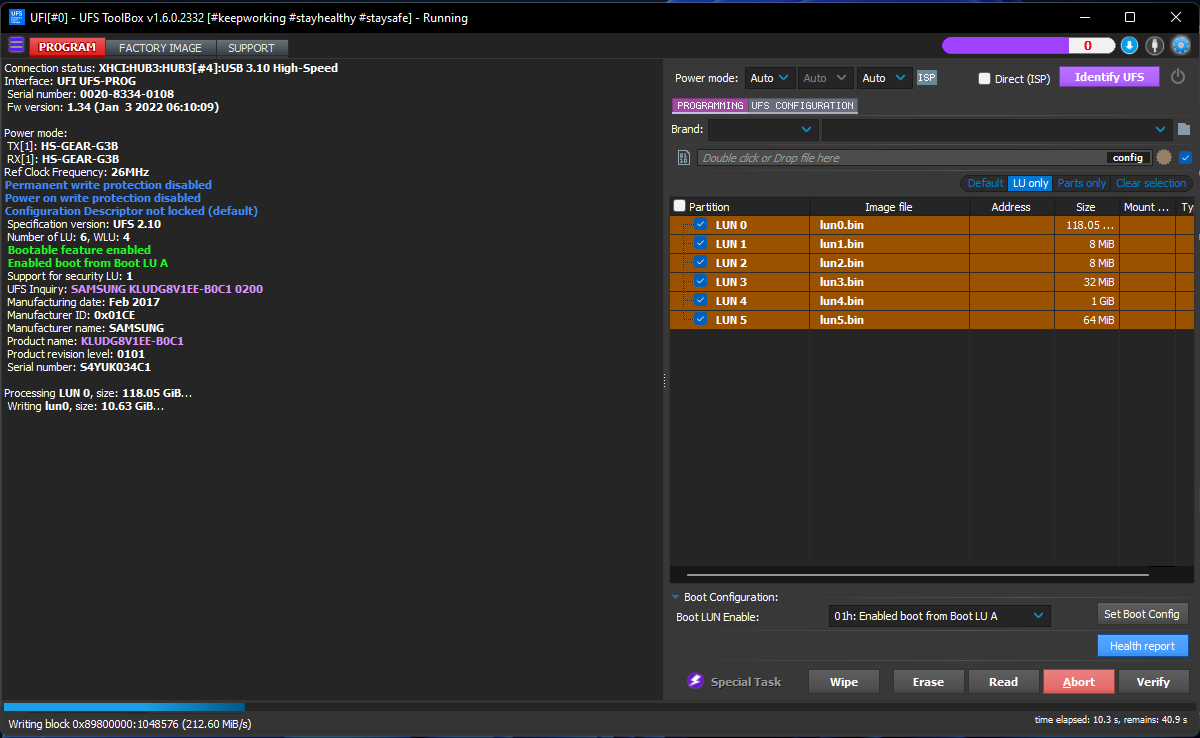
Task: Click the Mount column header
Action: [1146, 207]
